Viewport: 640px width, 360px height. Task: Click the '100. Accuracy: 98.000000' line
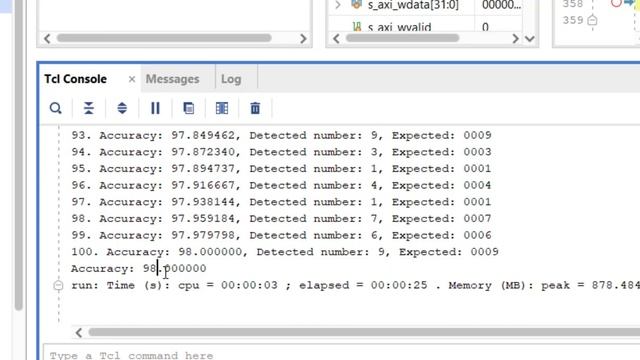[x=285, y=252]
